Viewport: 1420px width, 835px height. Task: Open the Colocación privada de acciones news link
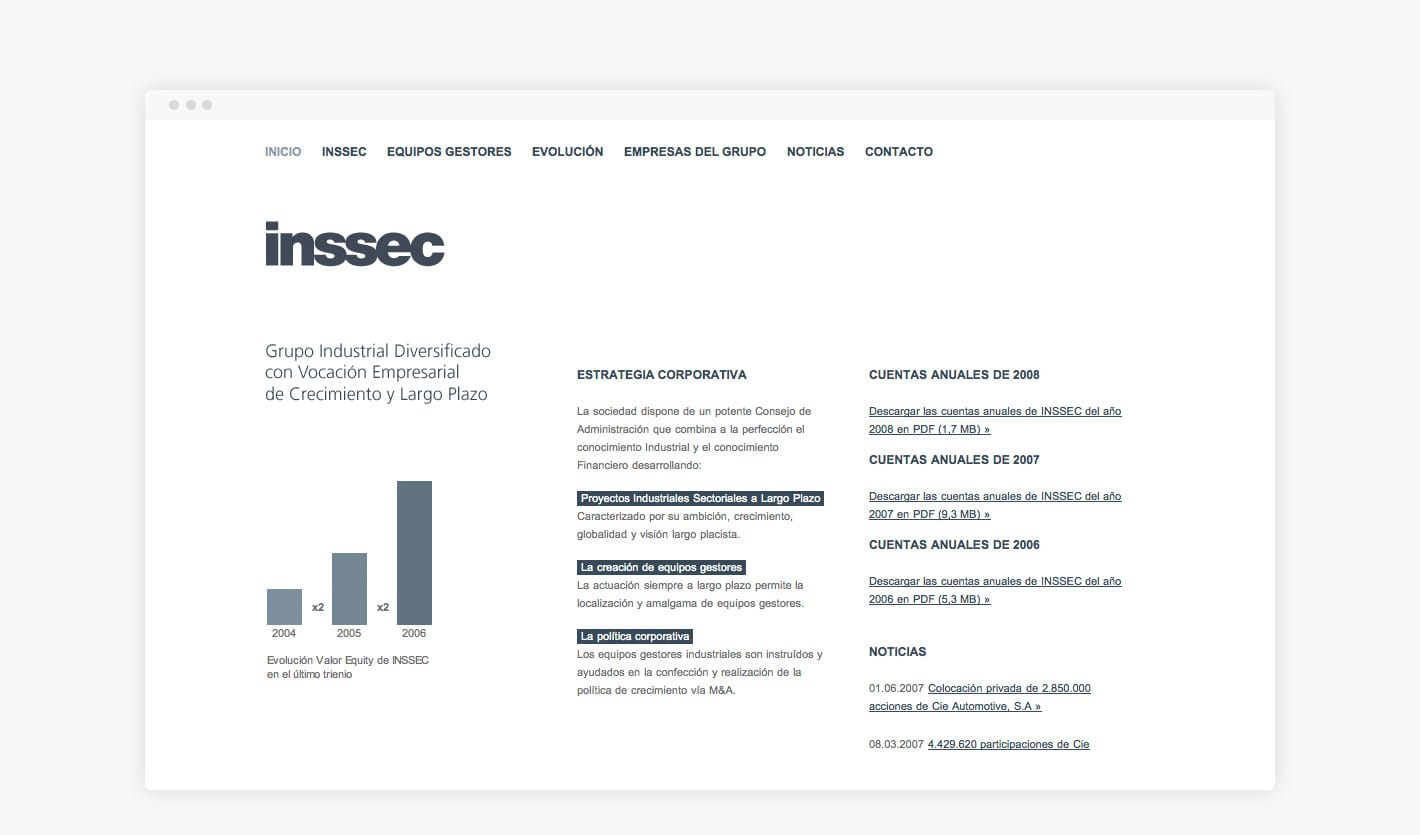(x=1008, y=697)
